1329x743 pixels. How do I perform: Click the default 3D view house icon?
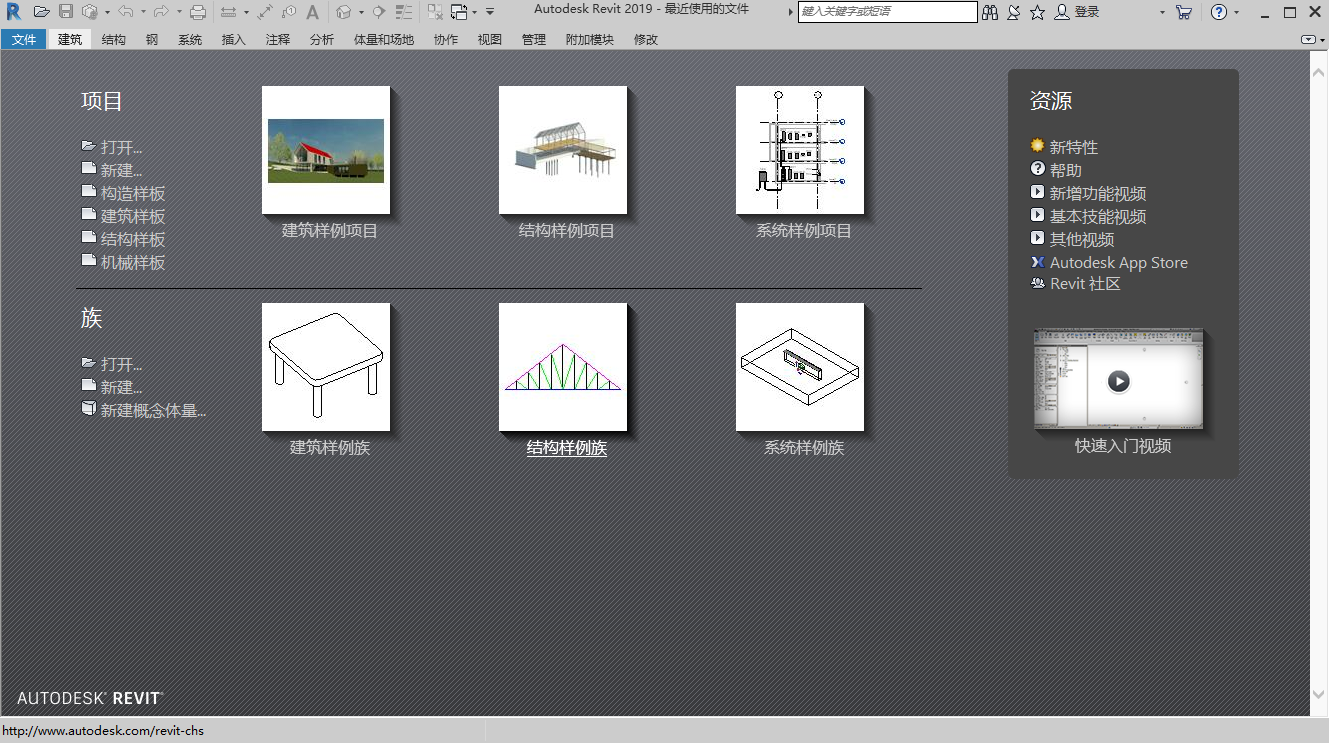(344, 12)
